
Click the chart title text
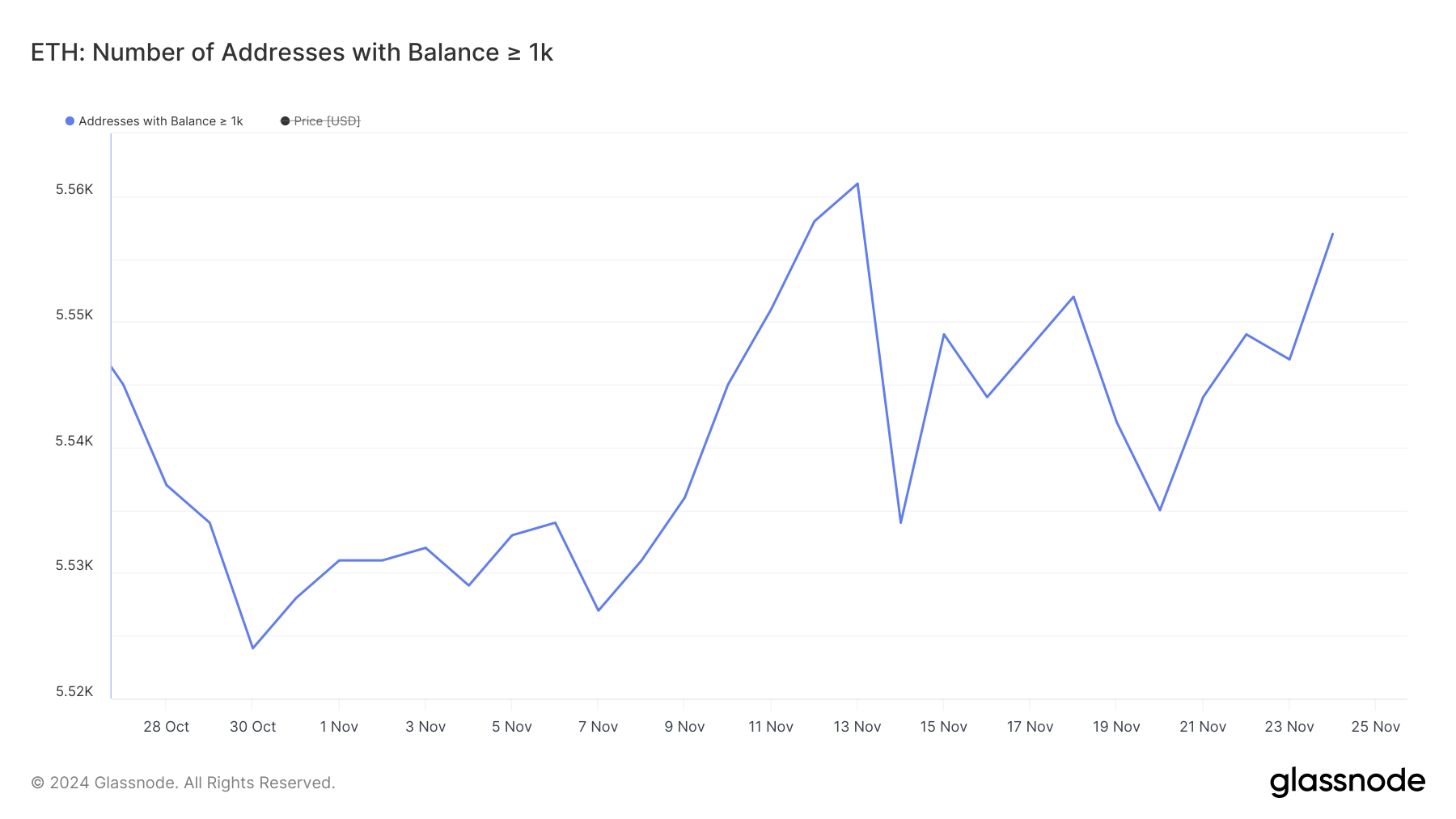(x=291, y=53)
